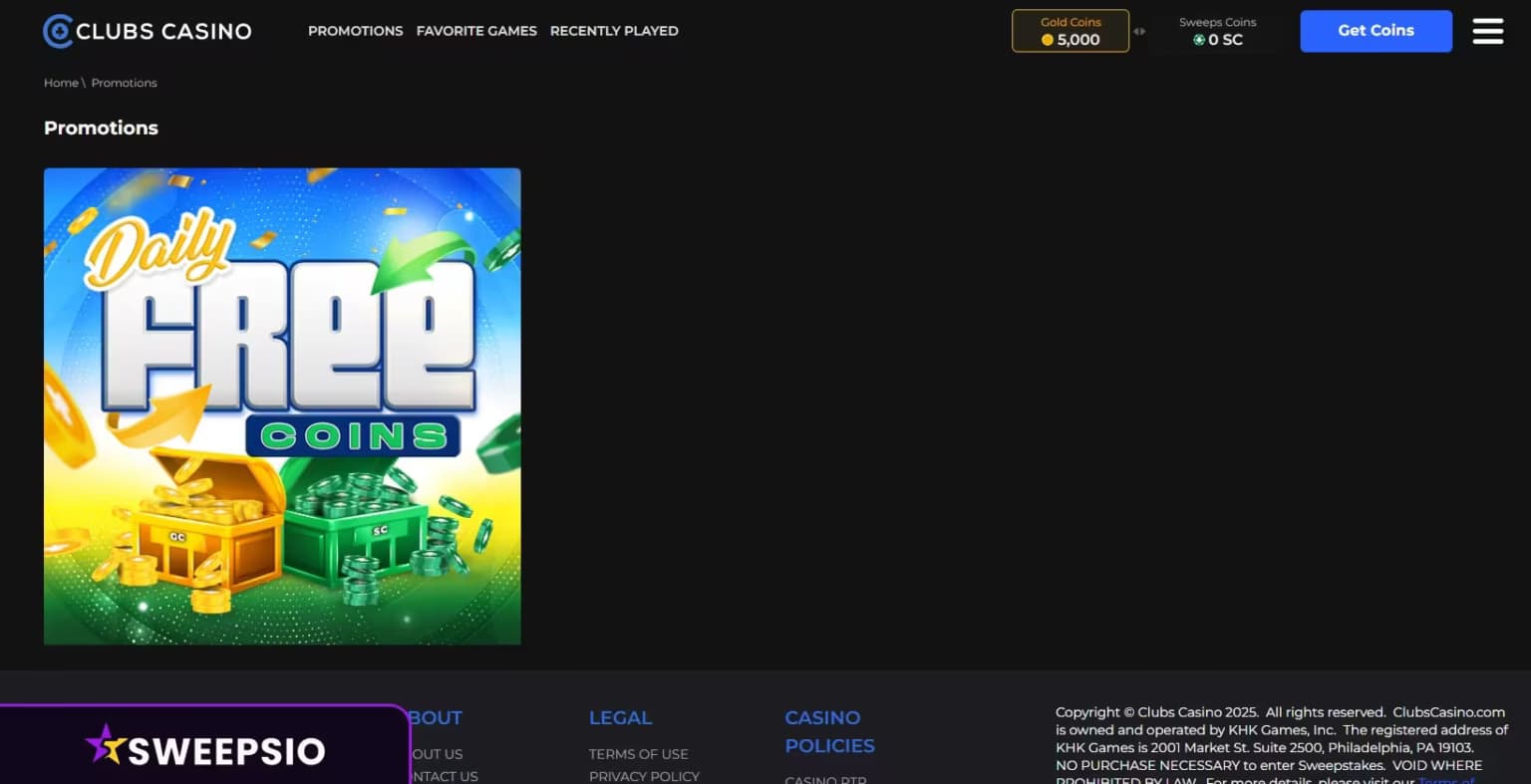The image size is (1531, 784).
Task: Open the Terms of Use footer link
Action: coord(638,754)
